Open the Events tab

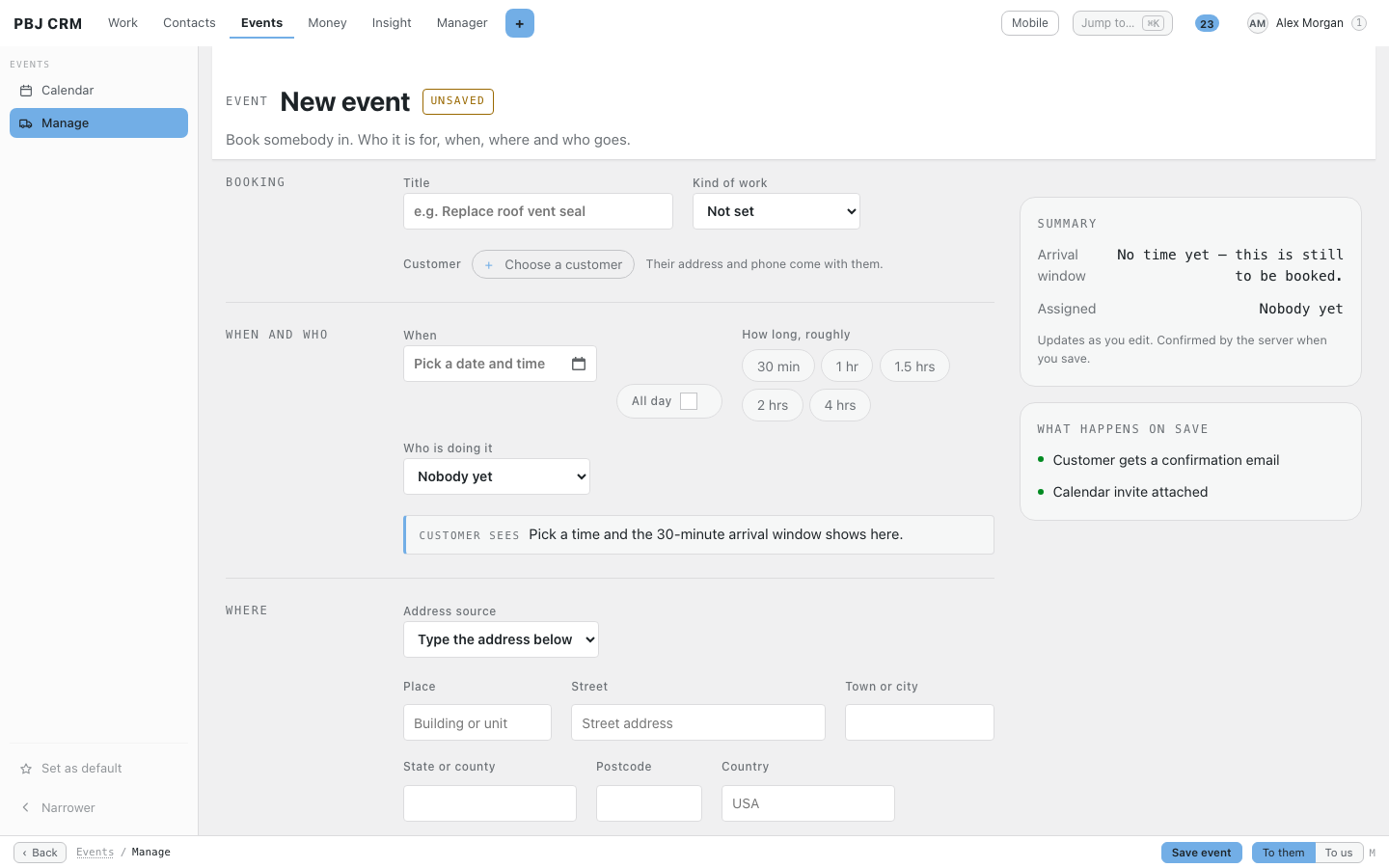261,23
